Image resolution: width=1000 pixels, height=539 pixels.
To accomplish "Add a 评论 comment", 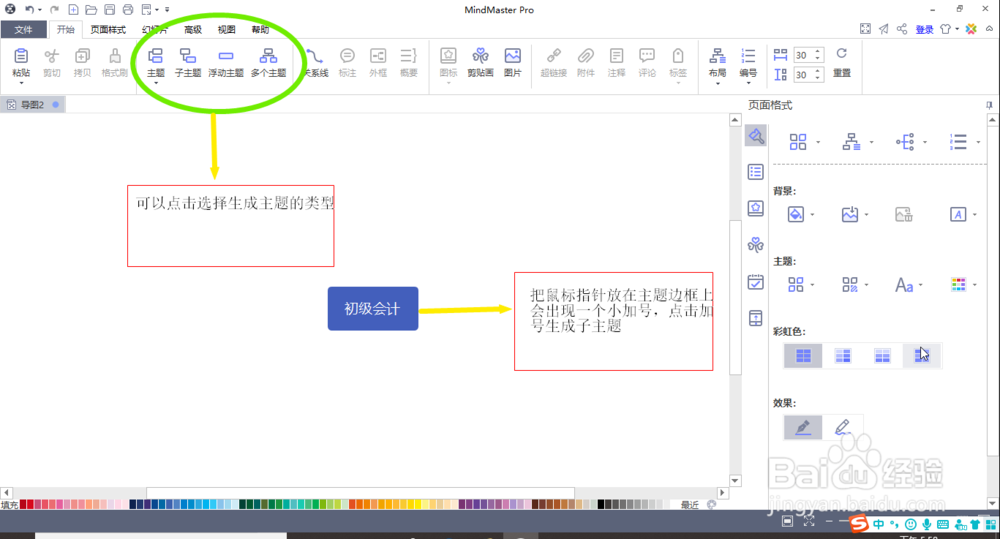I will click(x=647, y=63).
